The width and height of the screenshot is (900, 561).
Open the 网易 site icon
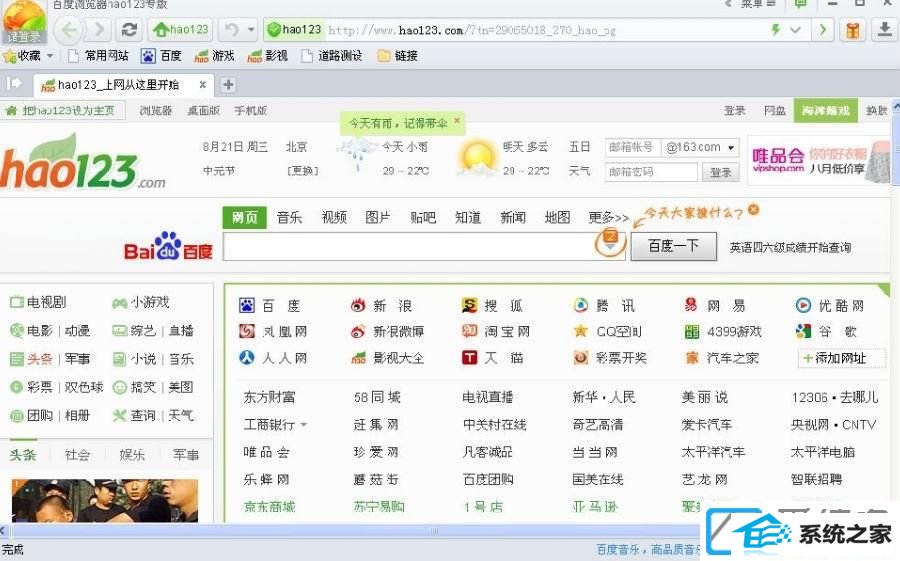691,305
